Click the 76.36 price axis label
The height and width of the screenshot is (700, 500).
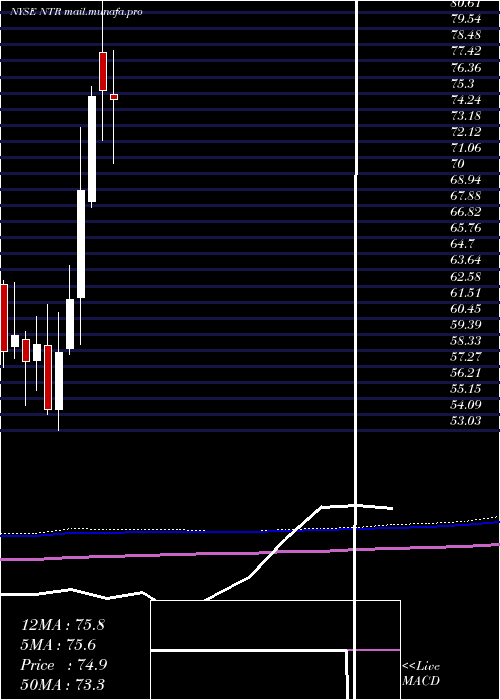click(x=467, y=67)
